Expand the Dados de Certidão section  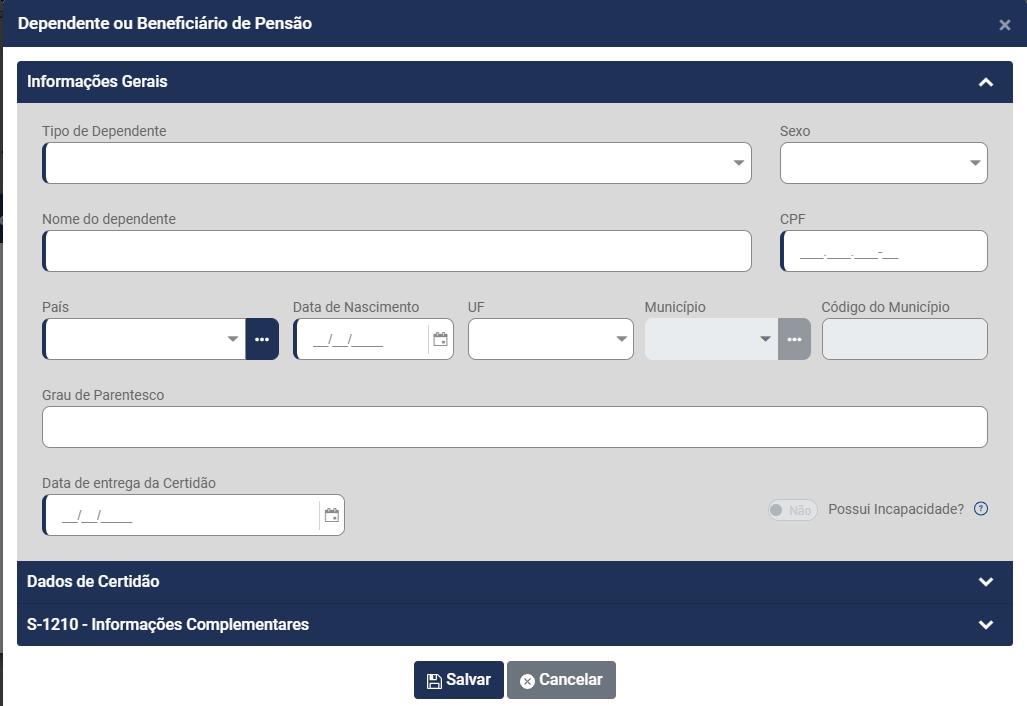(985, 582)
